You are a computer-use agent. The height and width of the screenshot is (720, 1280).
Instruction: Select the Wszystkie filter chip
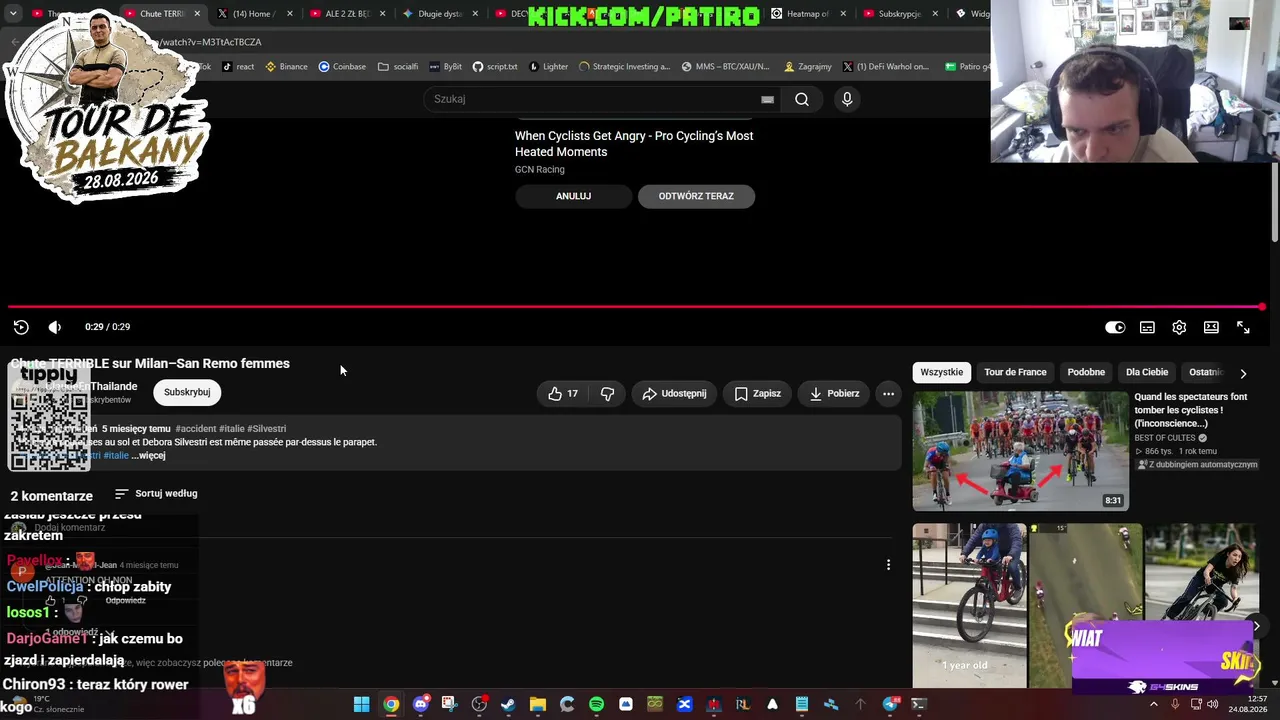pos(942,372)
